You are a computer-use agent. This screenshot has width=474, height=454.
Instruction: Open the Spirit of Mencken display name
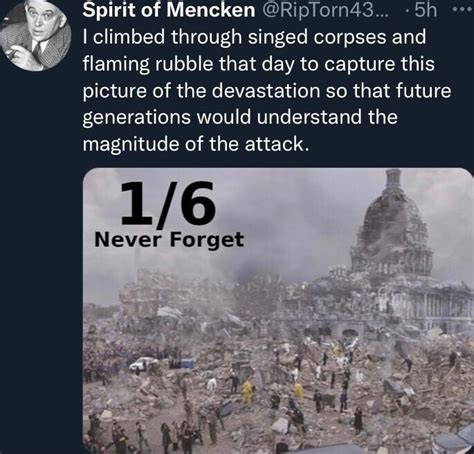pos(169,10)
